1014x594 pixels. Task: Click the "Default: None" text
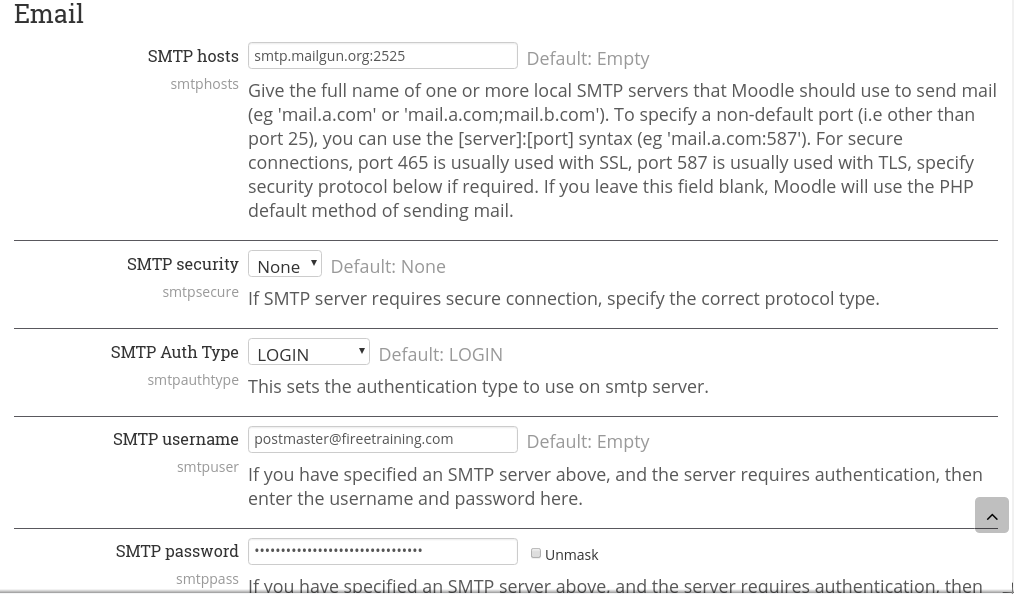[388, 266]
